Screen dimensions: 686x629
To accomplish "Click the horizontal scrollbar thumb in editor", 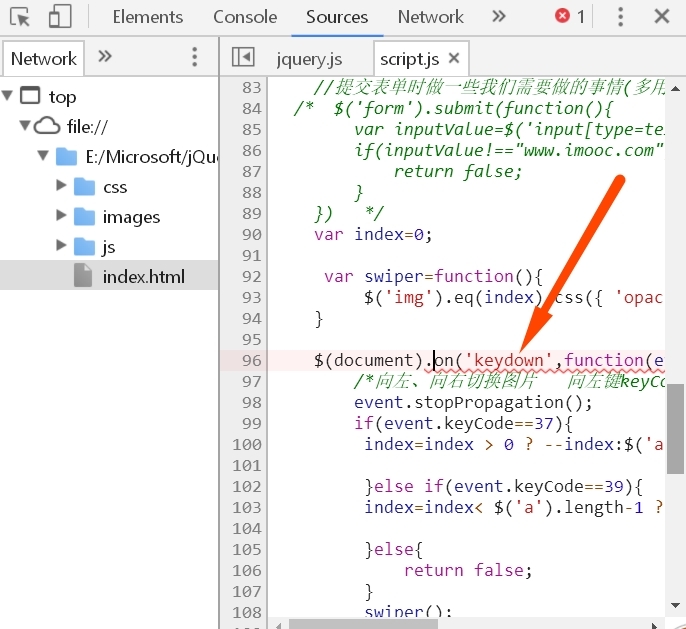I will tap(363, 625).
